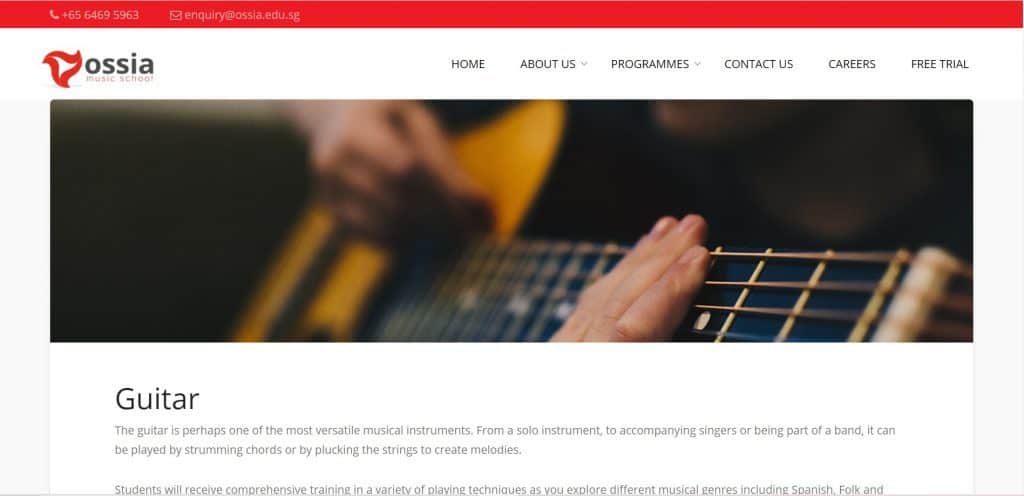Click the Ossia music school wordmark
Screen dimensions: 1024x496
(120, 68)
